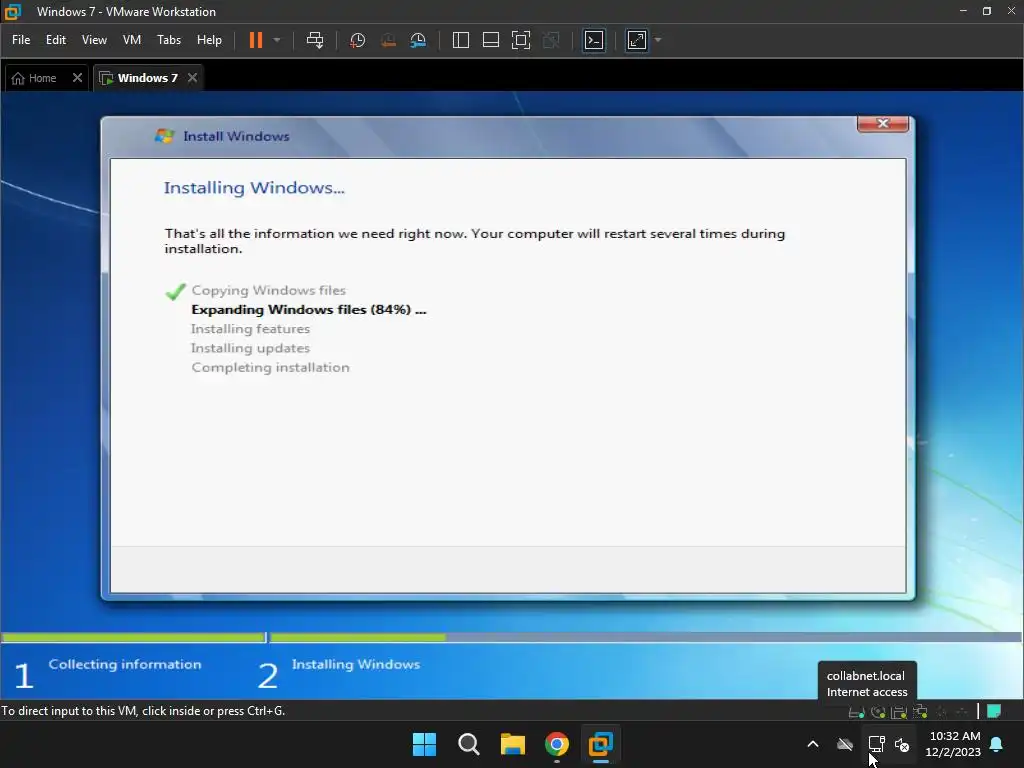The height and width of the screenshot is (768, 1024).
Task: Take a snapshot of this virtual machine
Action: (357, 40)
